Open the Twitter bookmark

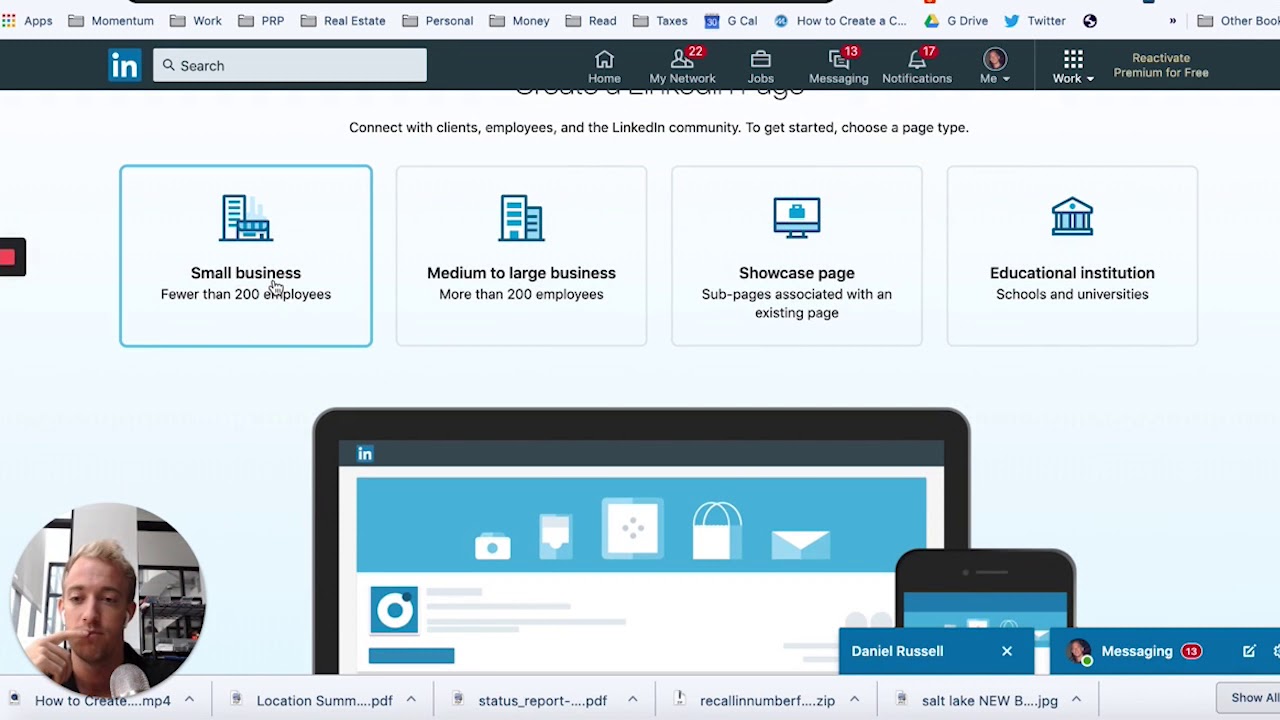click(1035, 20)
